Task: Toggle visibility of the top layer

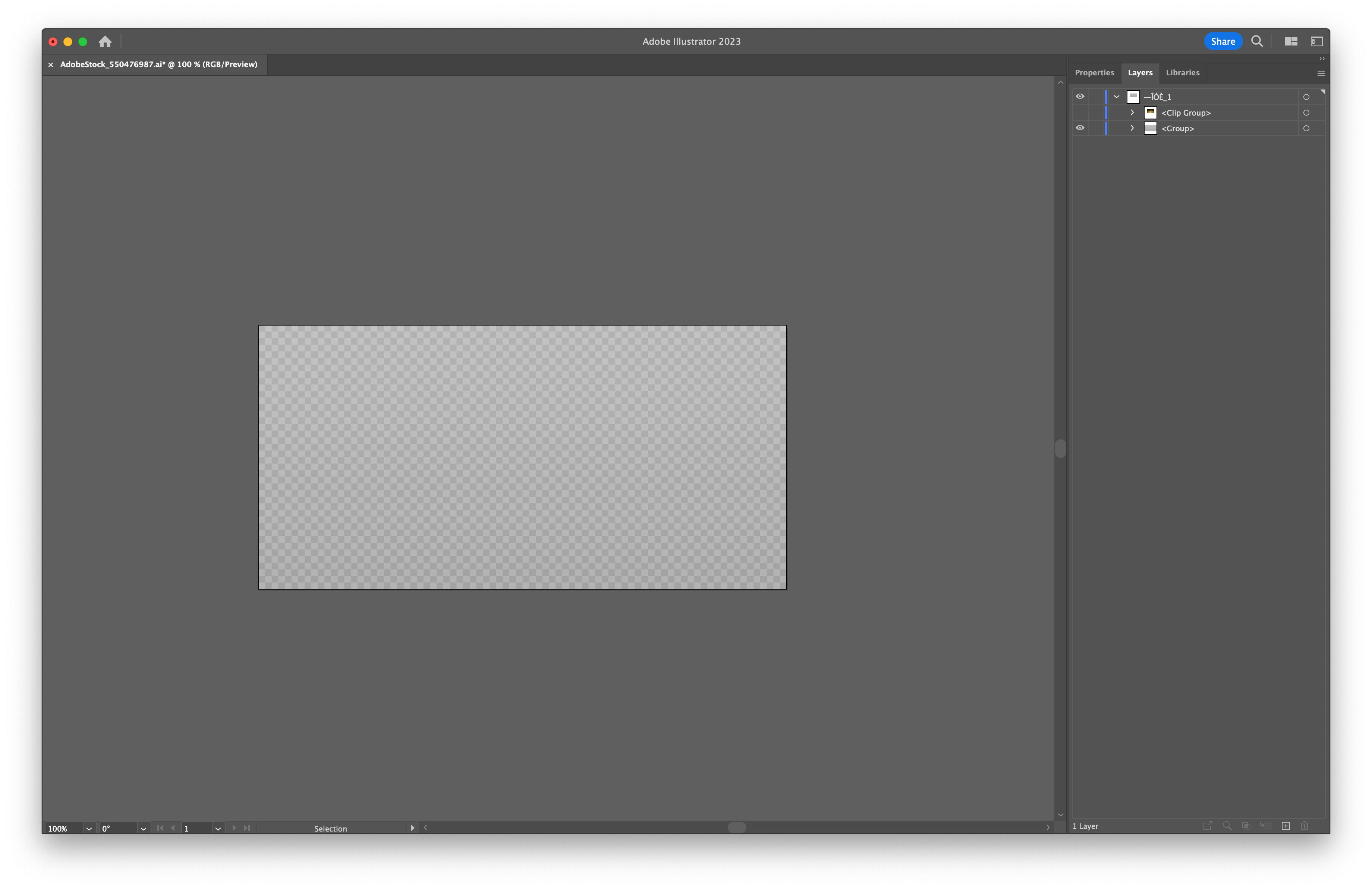Action: [1080, 97]
